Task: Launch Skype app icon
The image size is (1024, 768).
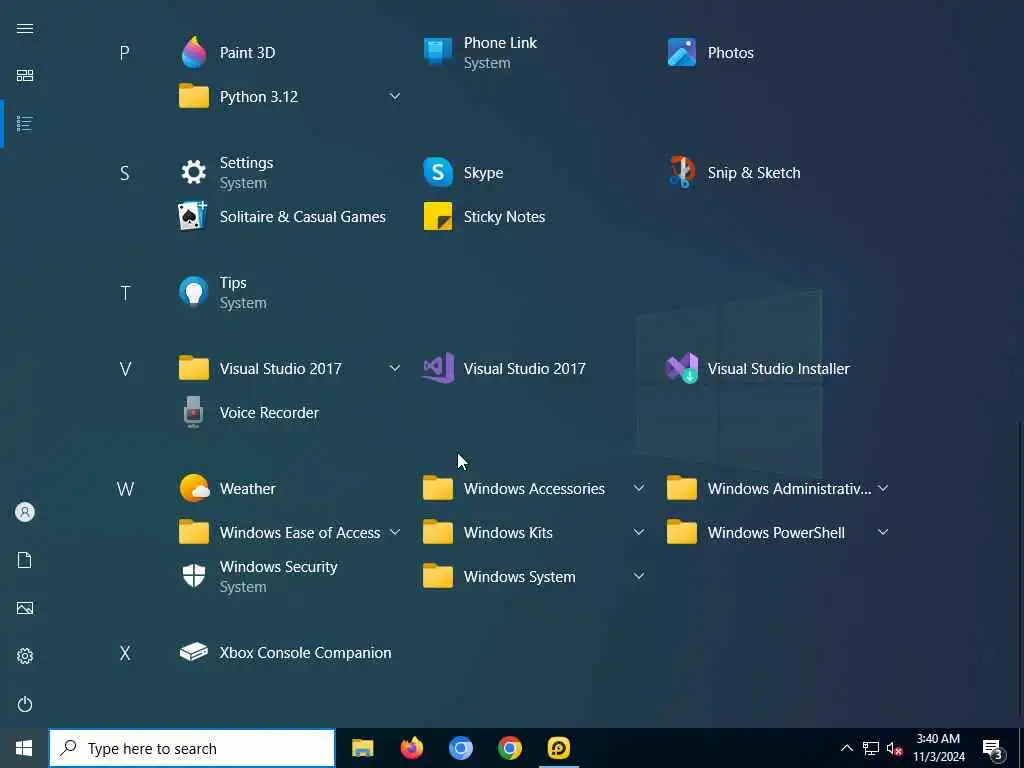Action: coord(438,172)
